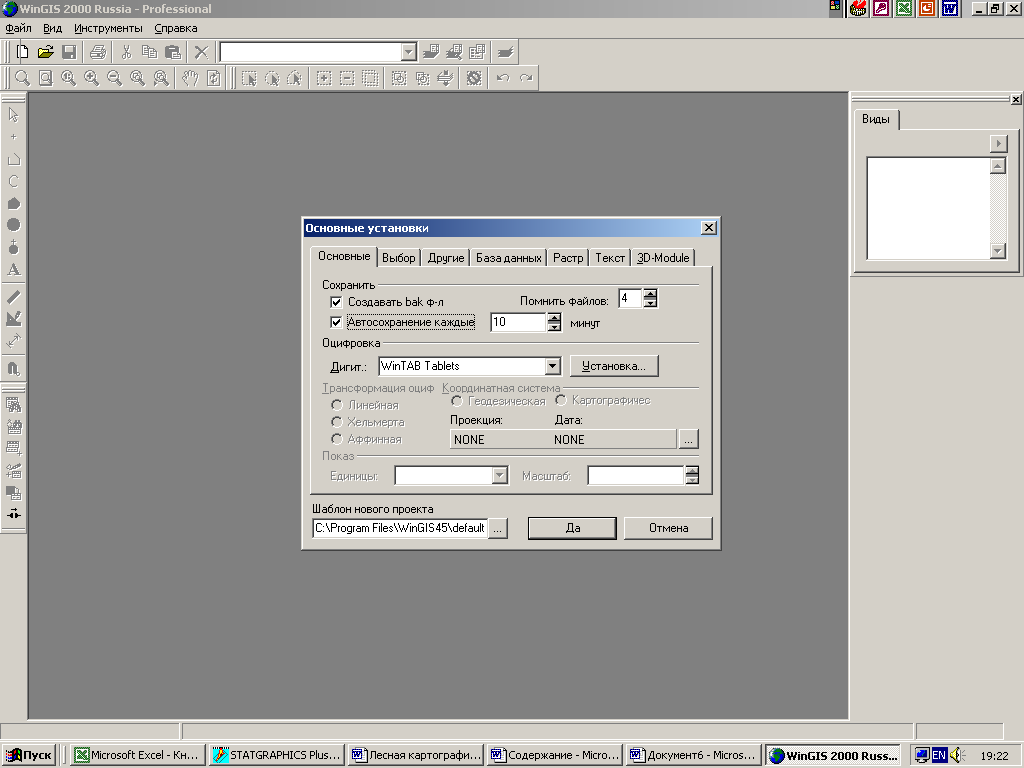Toggle the Автосохранение каждые checkbox
1024x768 pixels.
point(336,322)
